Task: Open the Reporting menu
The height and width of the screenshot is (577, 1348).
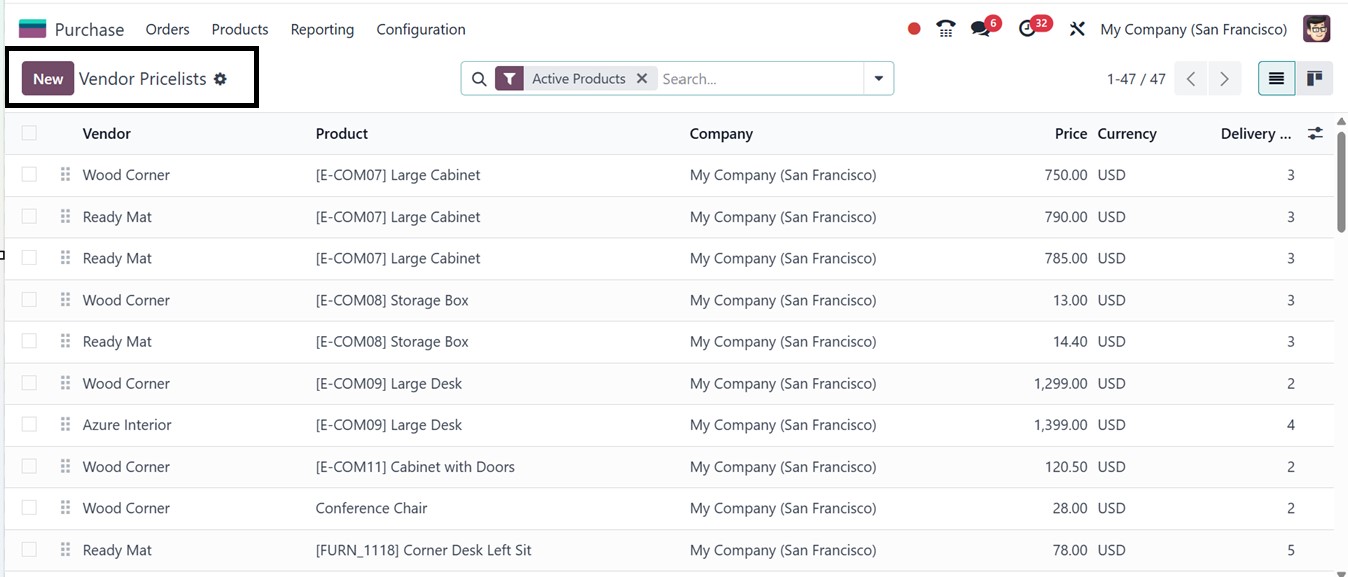Action: 322,29
